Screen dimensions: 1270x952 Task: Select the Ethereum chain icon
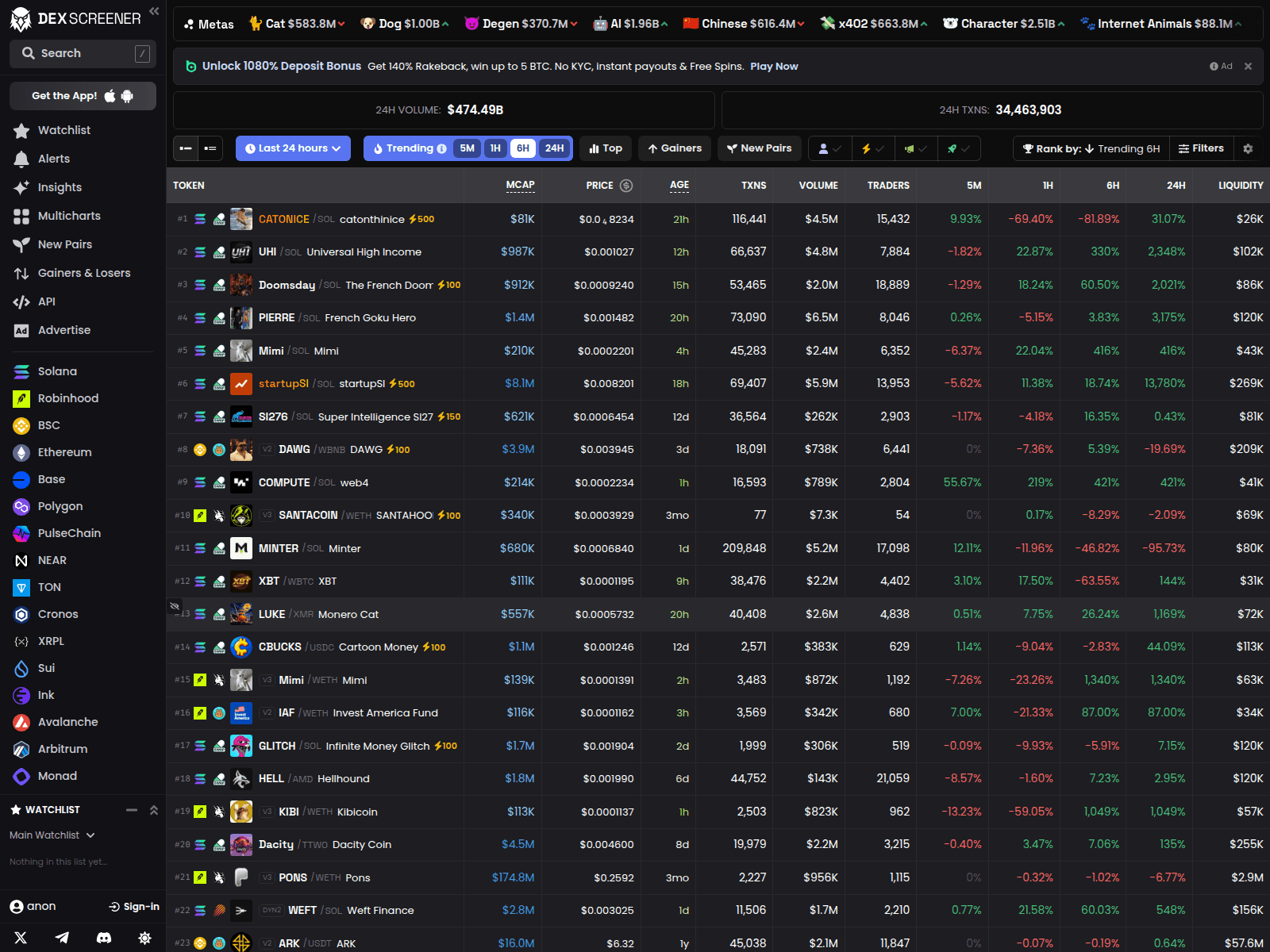tap(21, 452)
